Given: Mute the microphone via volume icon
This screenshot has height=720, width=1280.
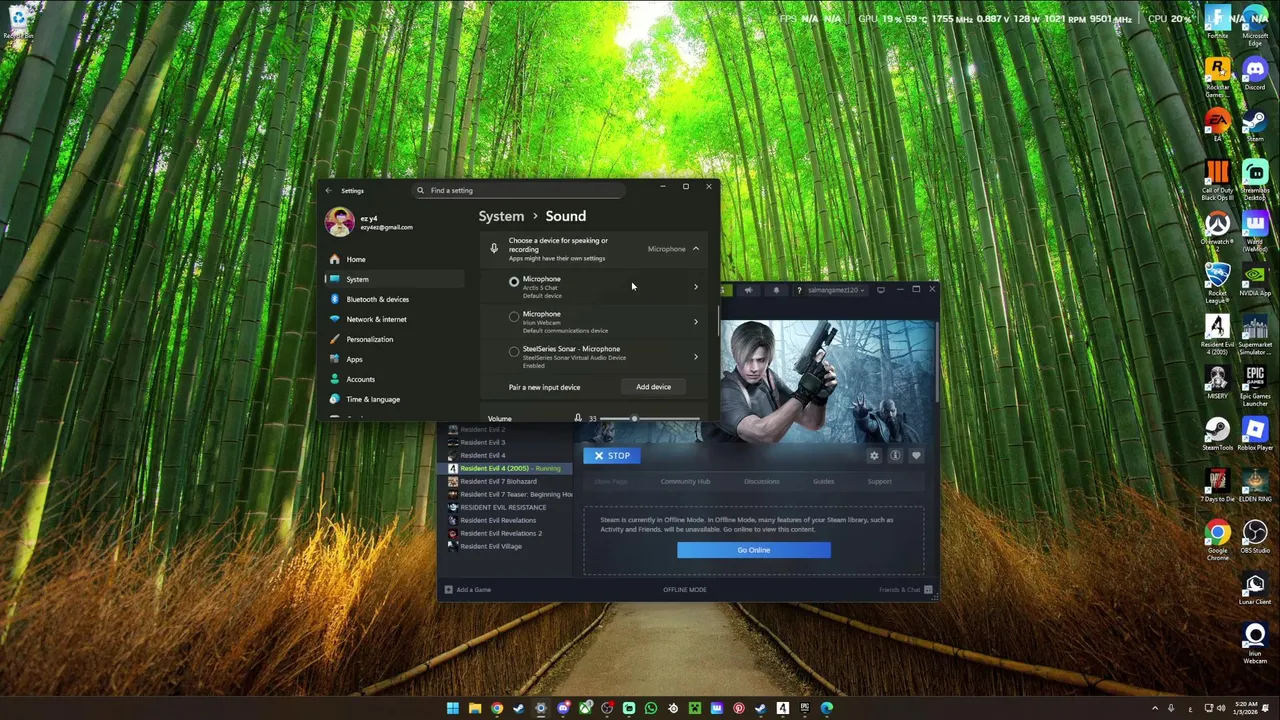Looking at the screenshot, I should point(578,418).
